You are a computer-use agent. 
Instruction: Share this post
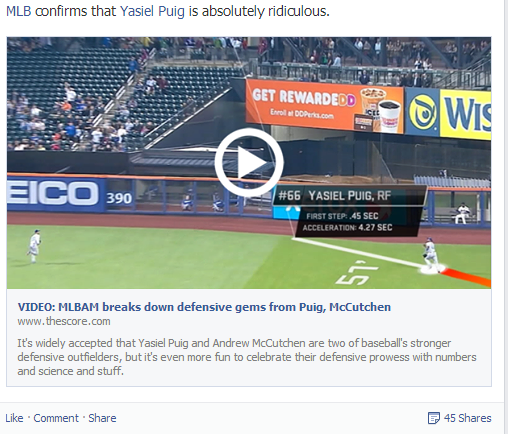click(102, 418)
